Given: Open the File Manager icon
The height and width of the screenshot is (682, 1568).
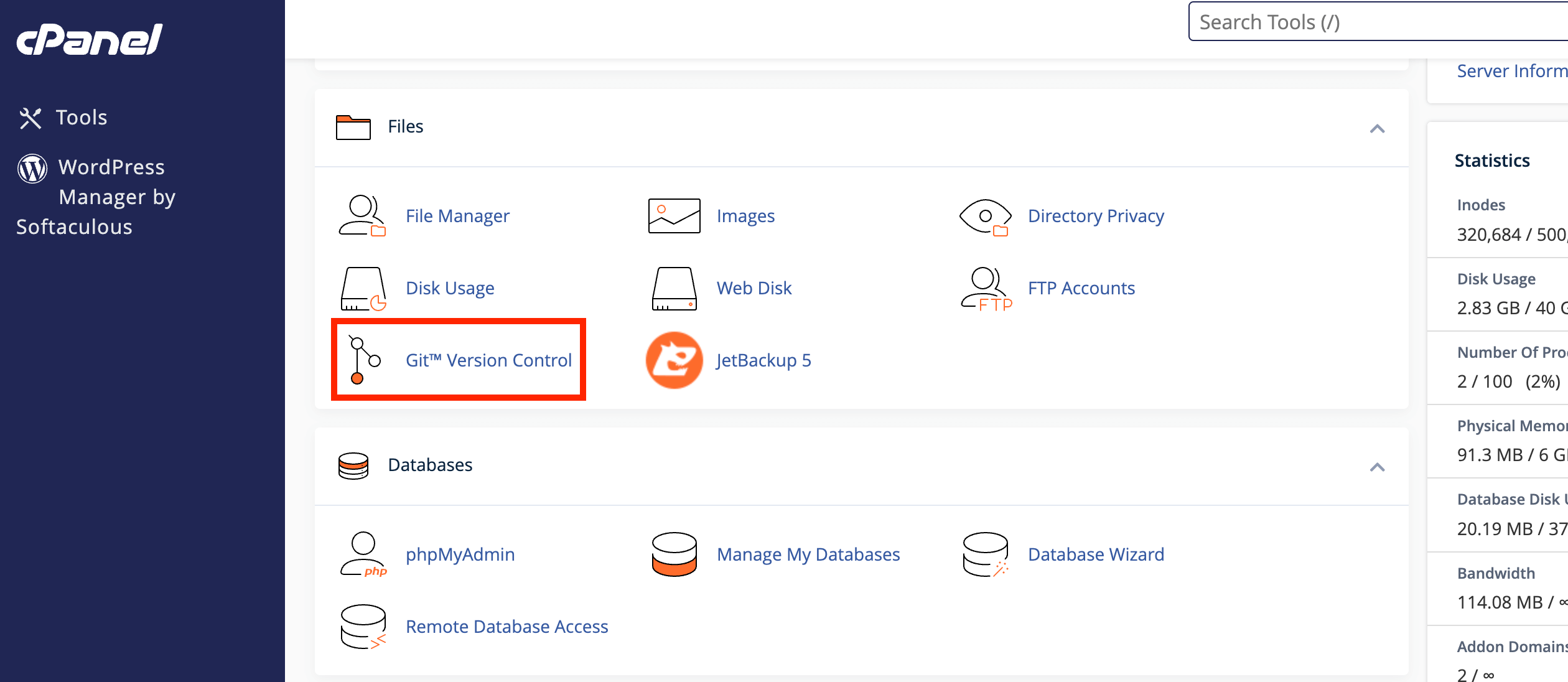Looking at the screenshot, I should click(363, 216).
